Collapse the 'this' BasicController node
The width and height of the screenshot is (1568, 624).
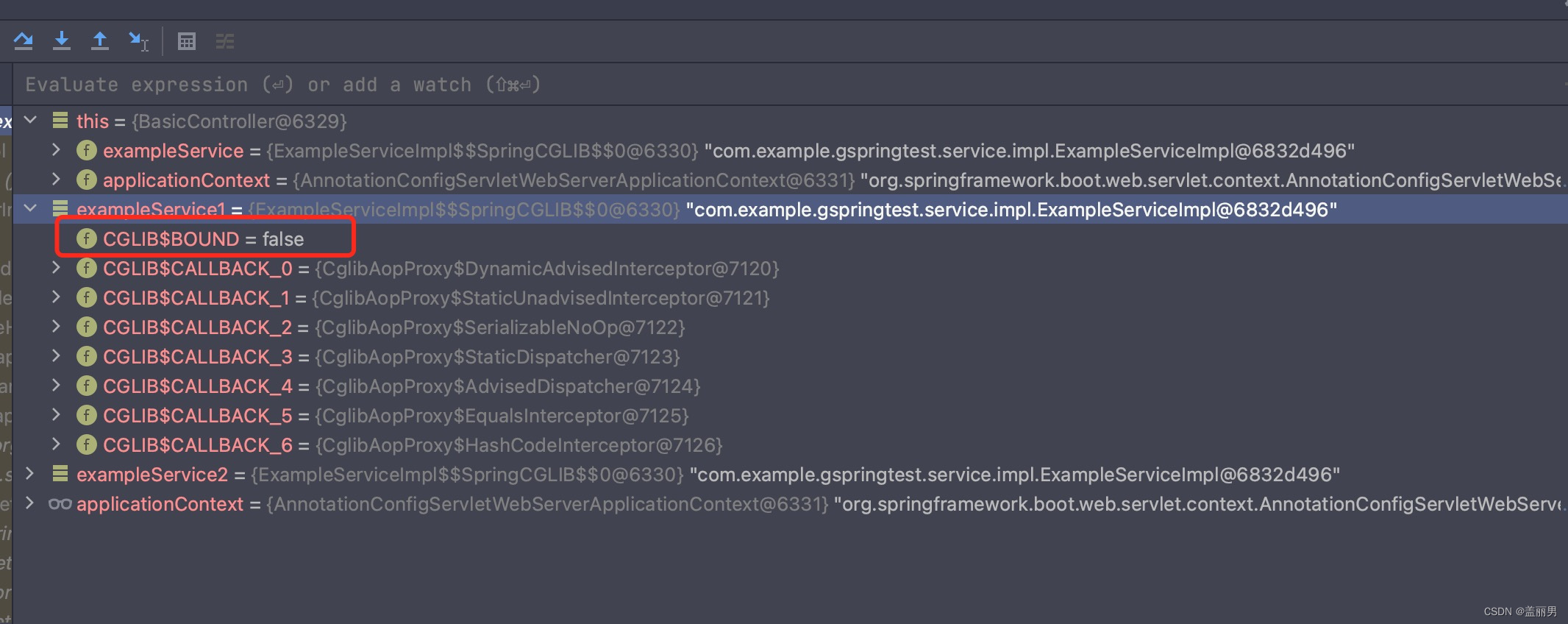click(30, 120)
